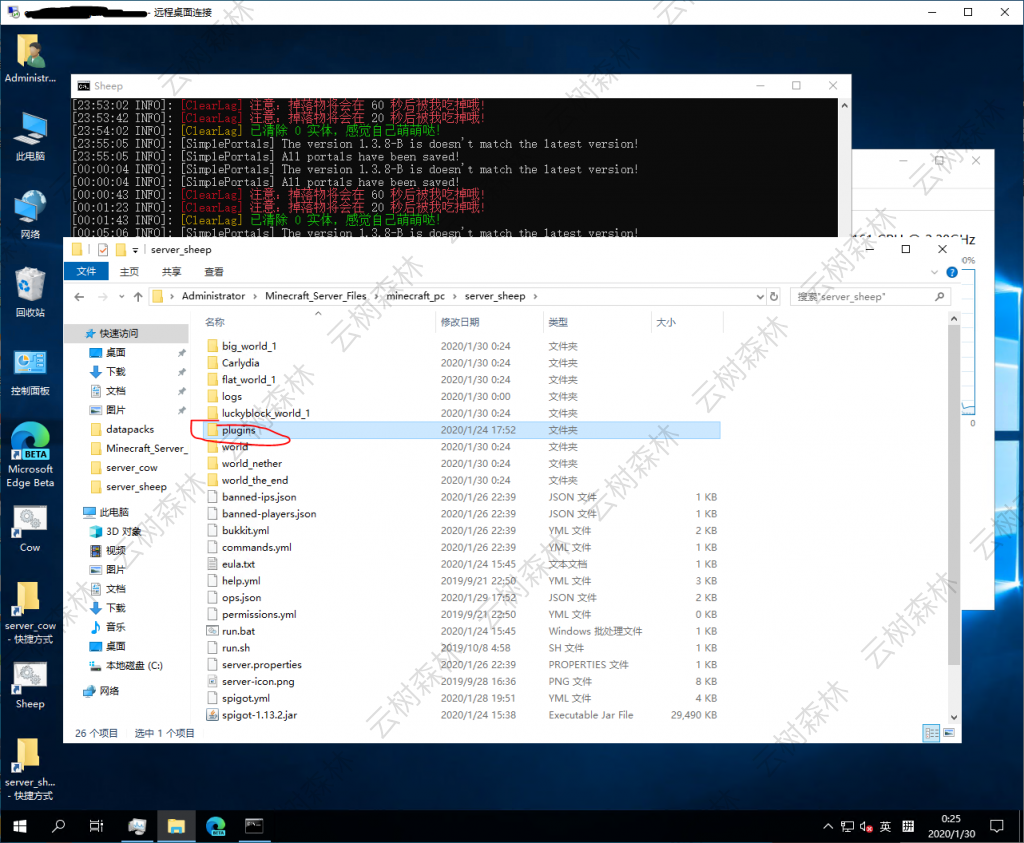Viewport: 1024px width, 843px height.
Task: Select spigot-1.13.2.jar file
Action: 259,715
